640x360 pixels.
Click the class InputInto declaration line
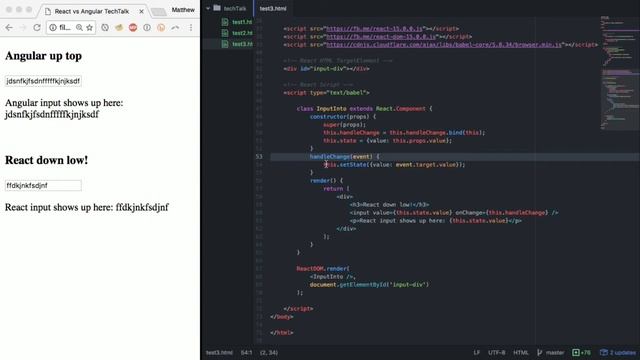(364, 109)
